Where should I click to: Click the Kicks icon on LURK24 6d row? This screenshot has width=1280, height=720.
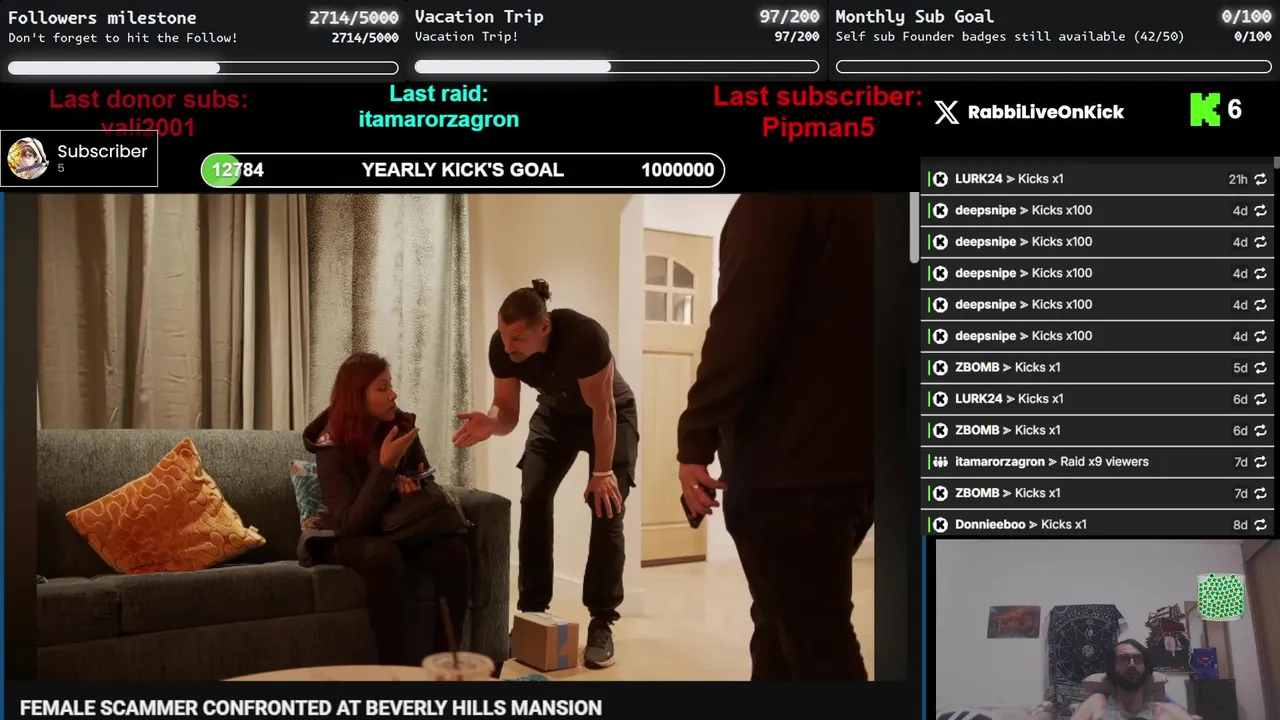940,399
